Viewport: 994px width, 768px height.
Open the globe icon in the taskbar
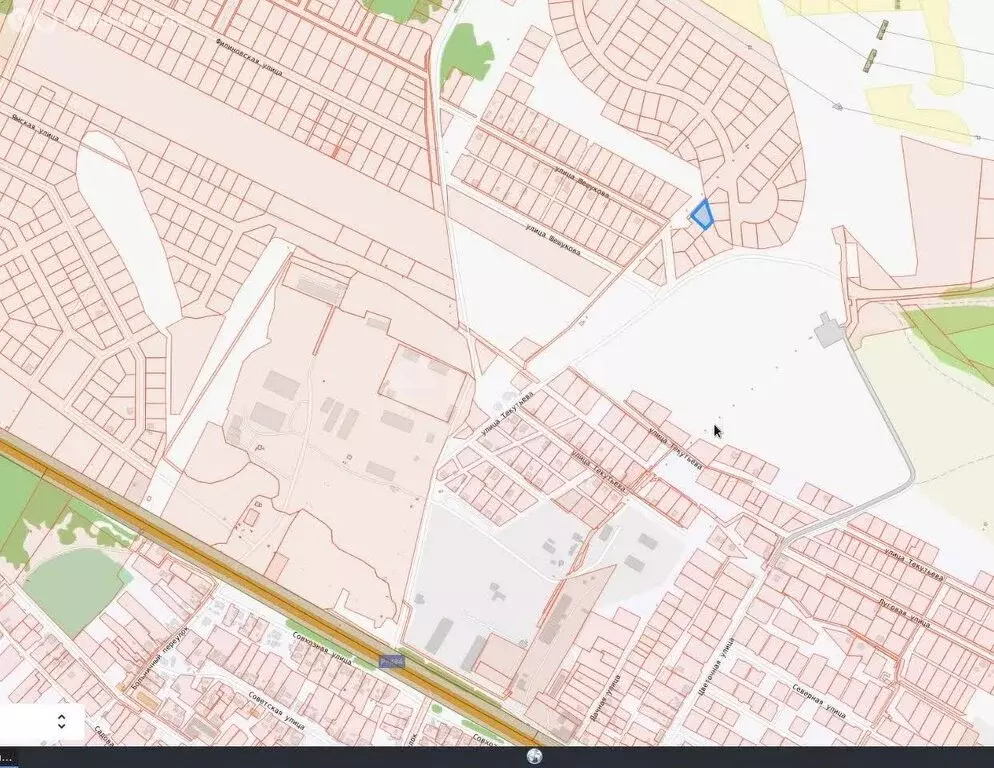(x=534, y=757)
